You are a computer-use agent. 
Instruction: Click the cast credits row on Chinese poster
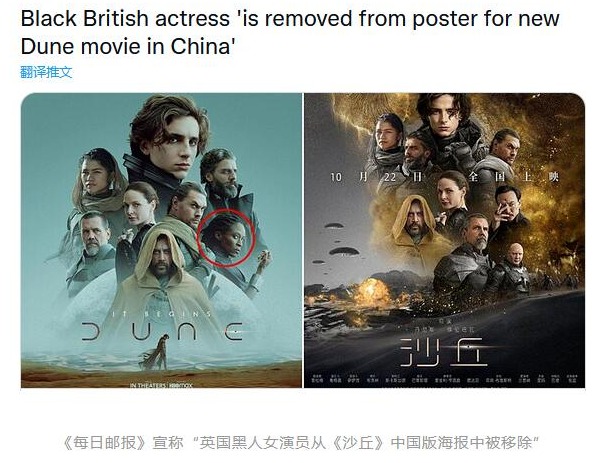[x=445, y=379]
